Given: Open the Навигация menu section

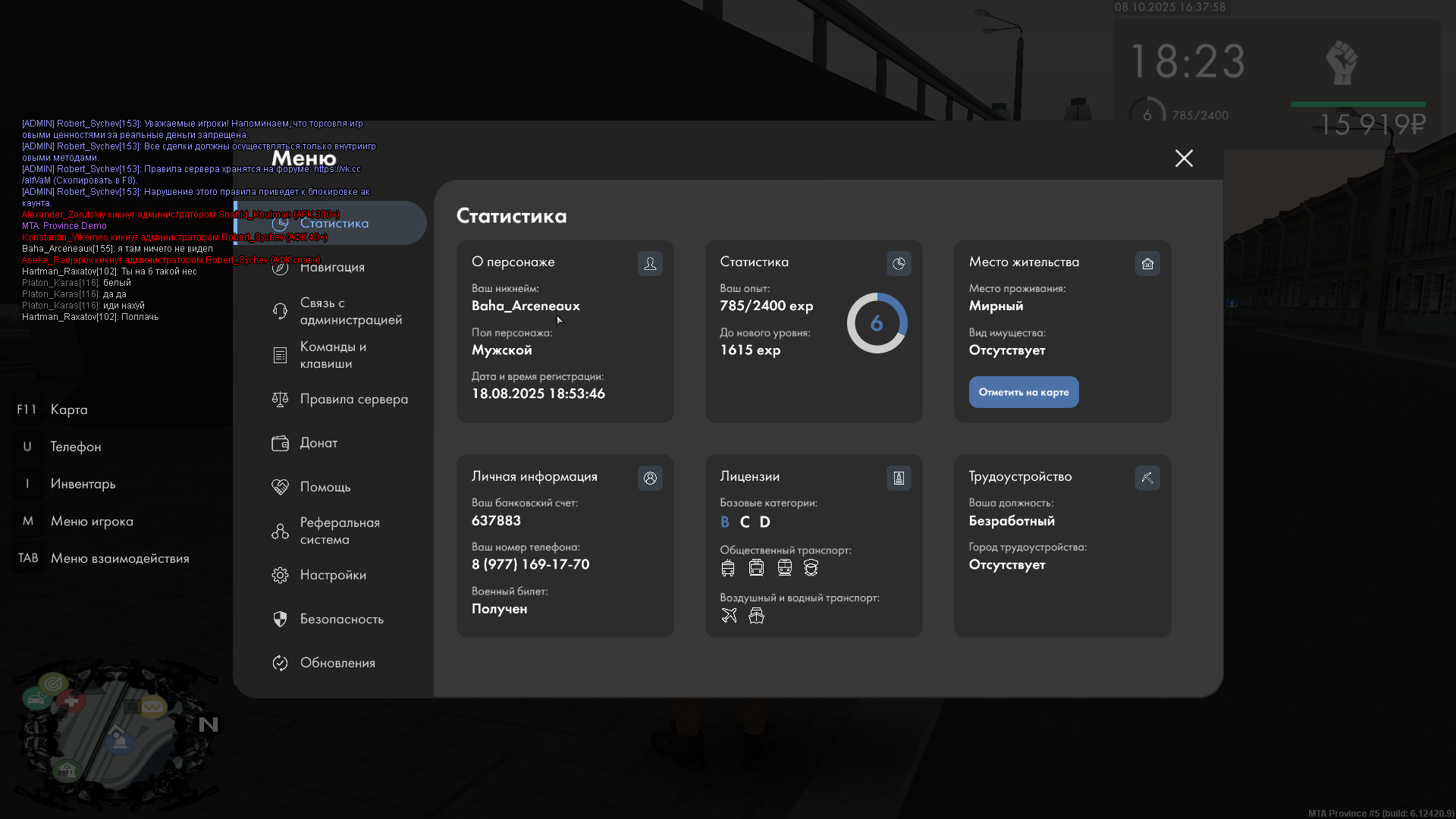Looking at the screenshot, I should click(332, 267).
